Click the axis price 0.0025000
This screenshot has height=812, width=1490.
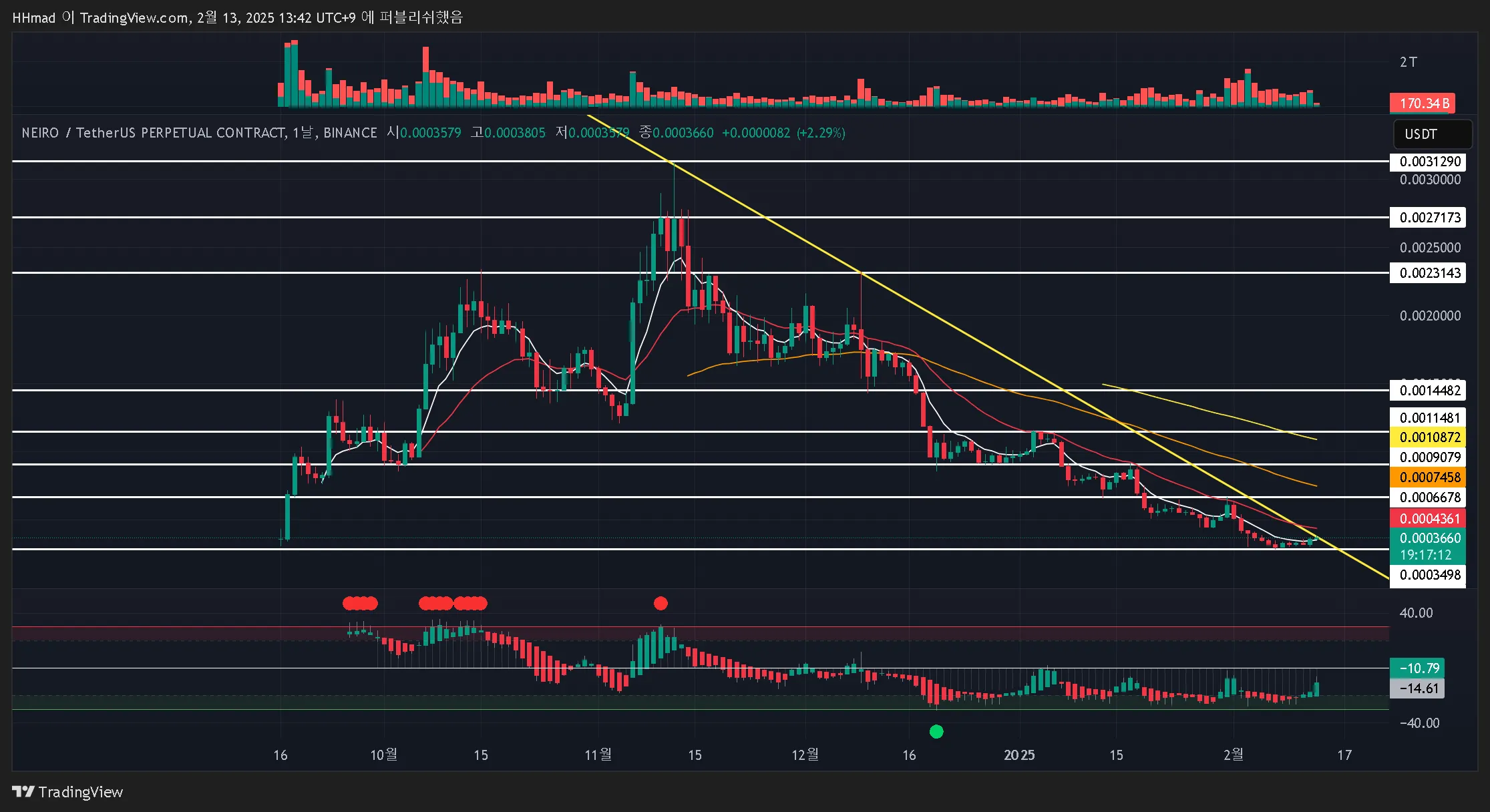coord(1430,248)
